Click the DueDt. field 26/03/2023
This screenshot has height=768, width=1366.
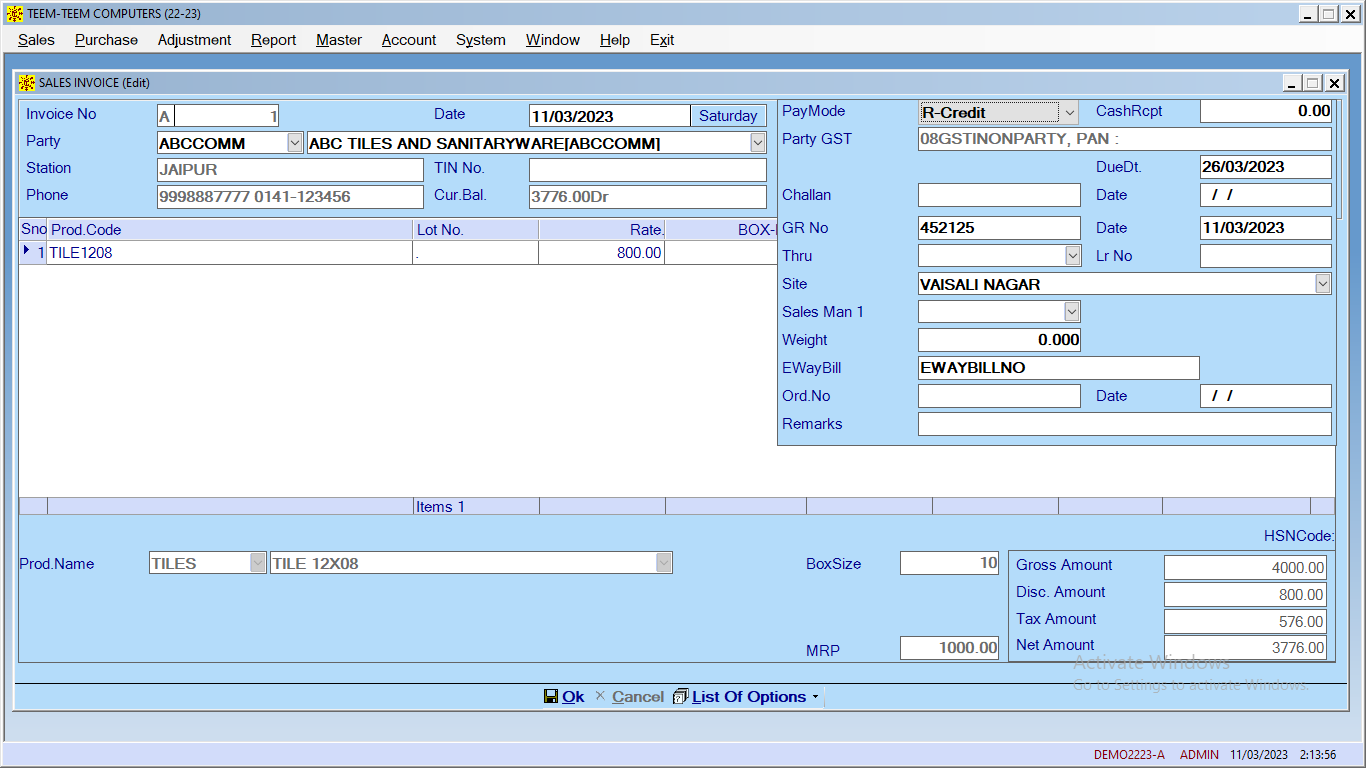click(x=1266, y=167)
